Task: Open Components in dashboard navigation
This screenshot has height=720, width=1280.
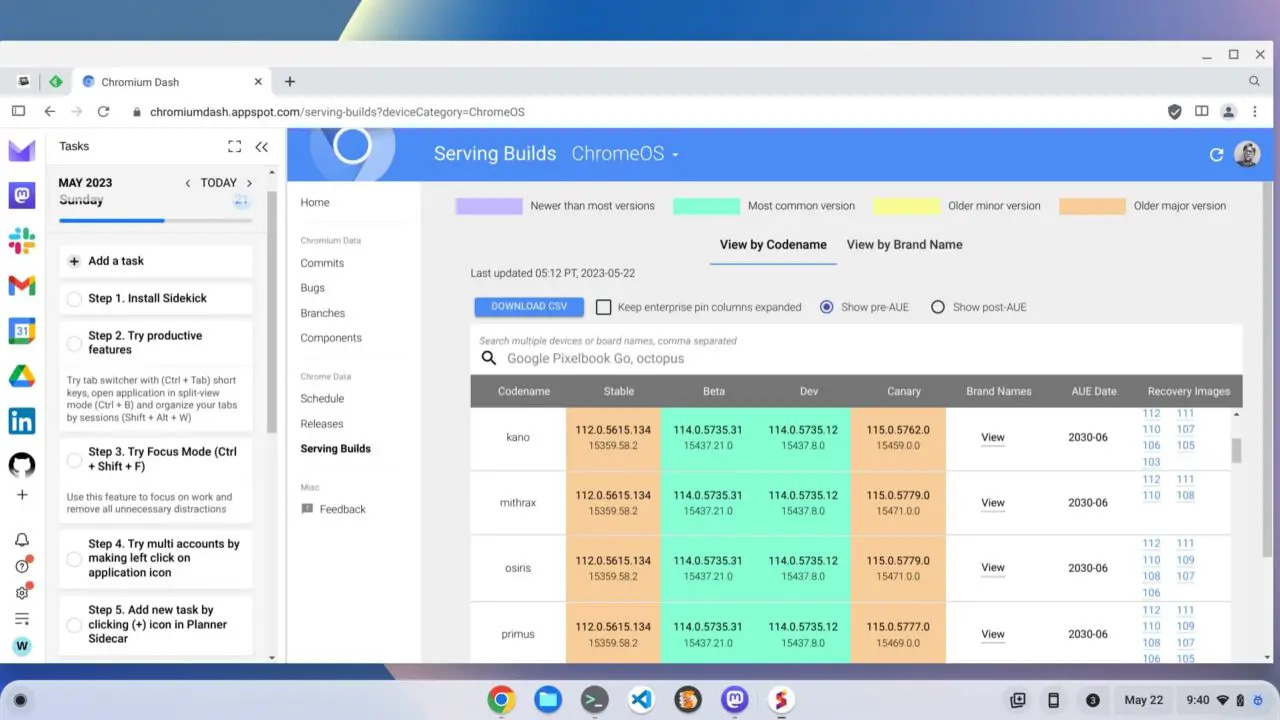Action: click(x=331, y=338)
